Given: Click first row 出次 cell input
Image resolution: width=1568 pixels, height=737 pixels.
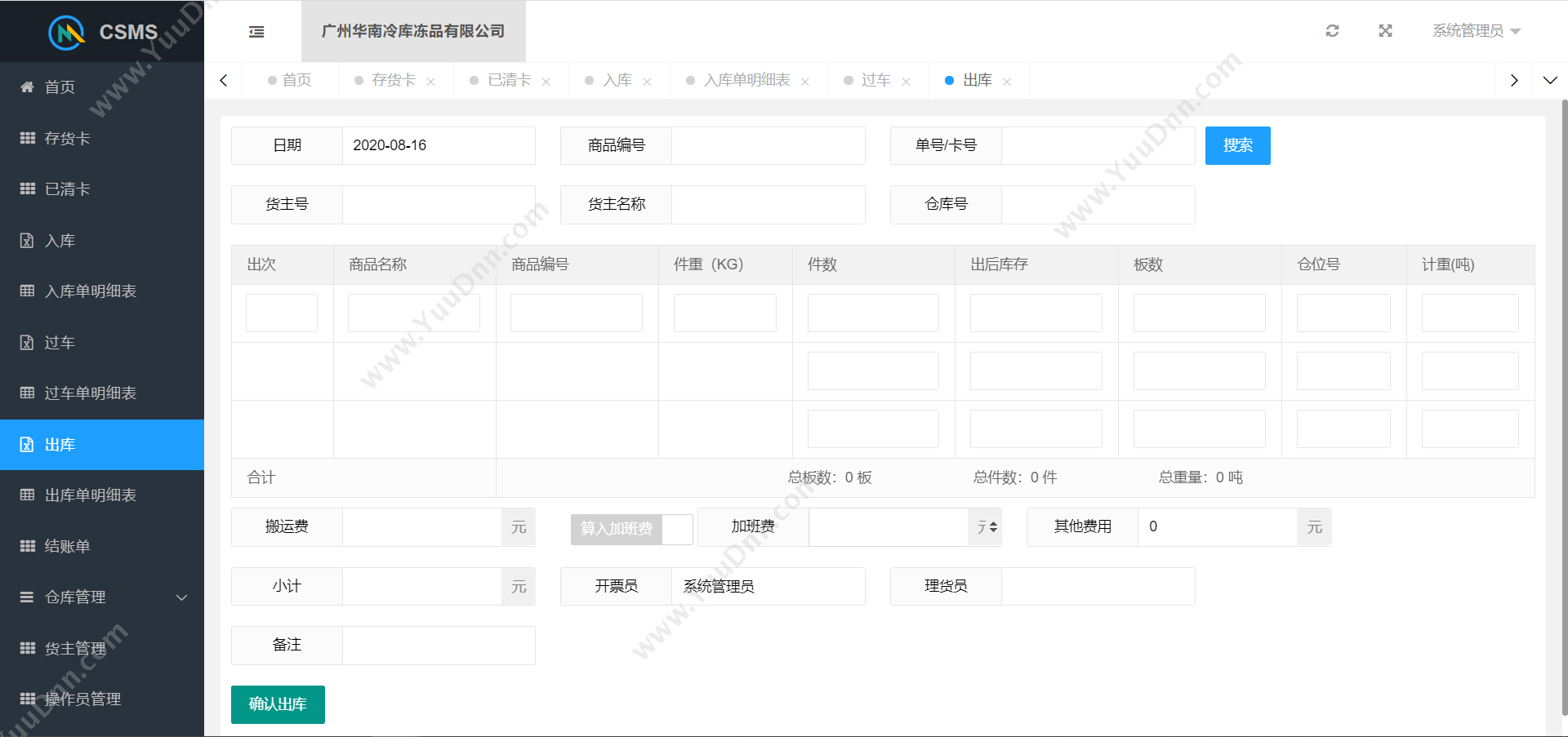Looking at the screenshot, I should click(282, 313).
